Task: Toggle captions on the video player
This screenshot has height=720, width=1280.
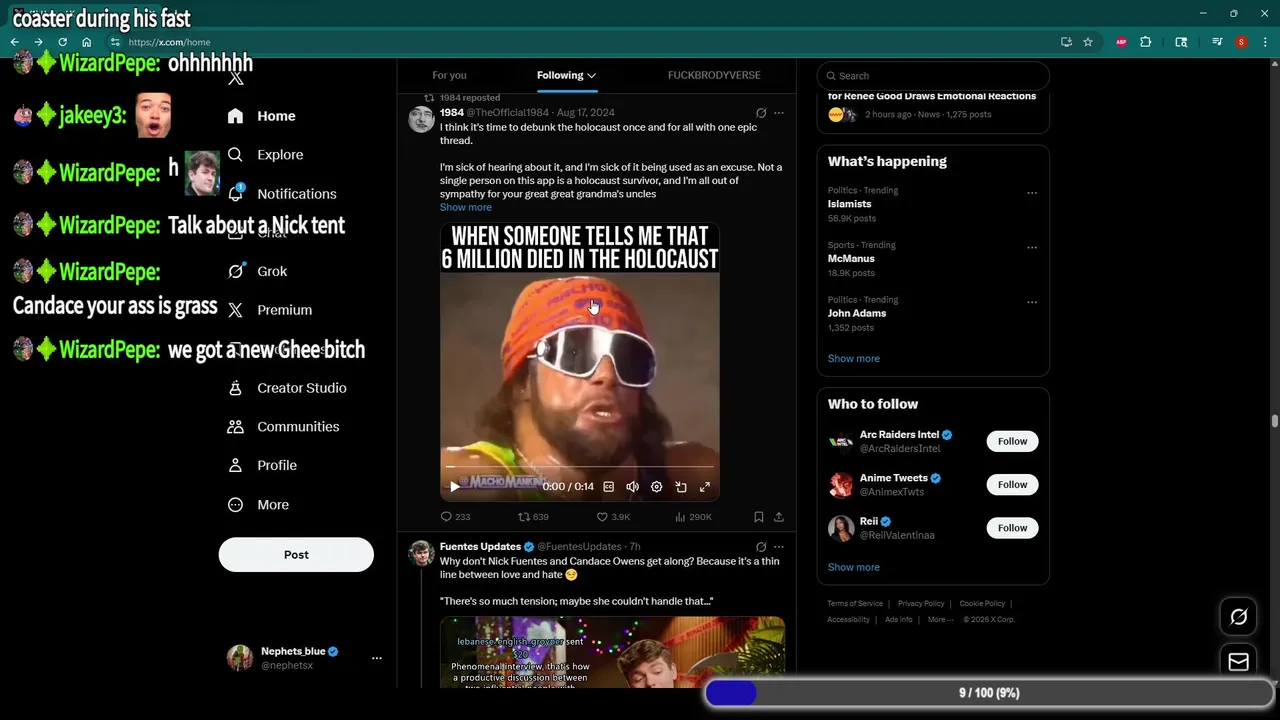Action: tap(608, 487)
